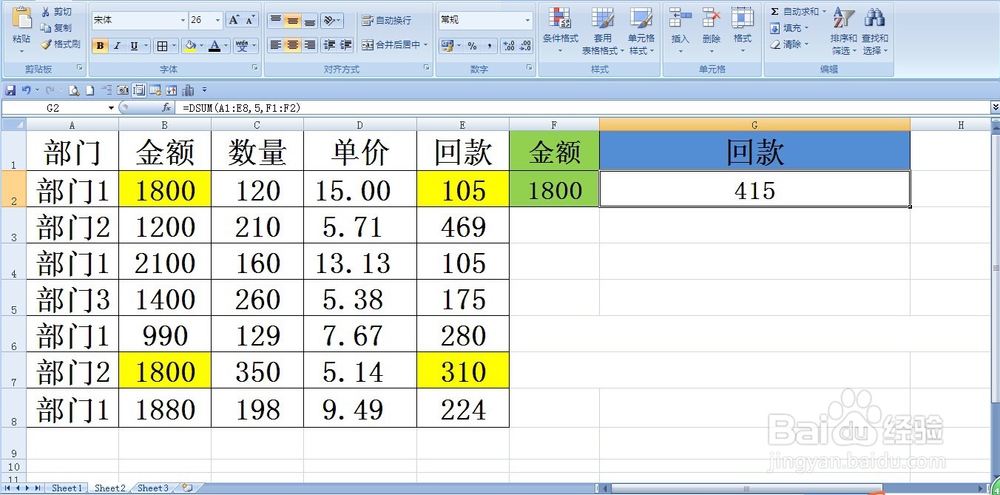Switch to Sheet3 tab

(x=154, y=488)
